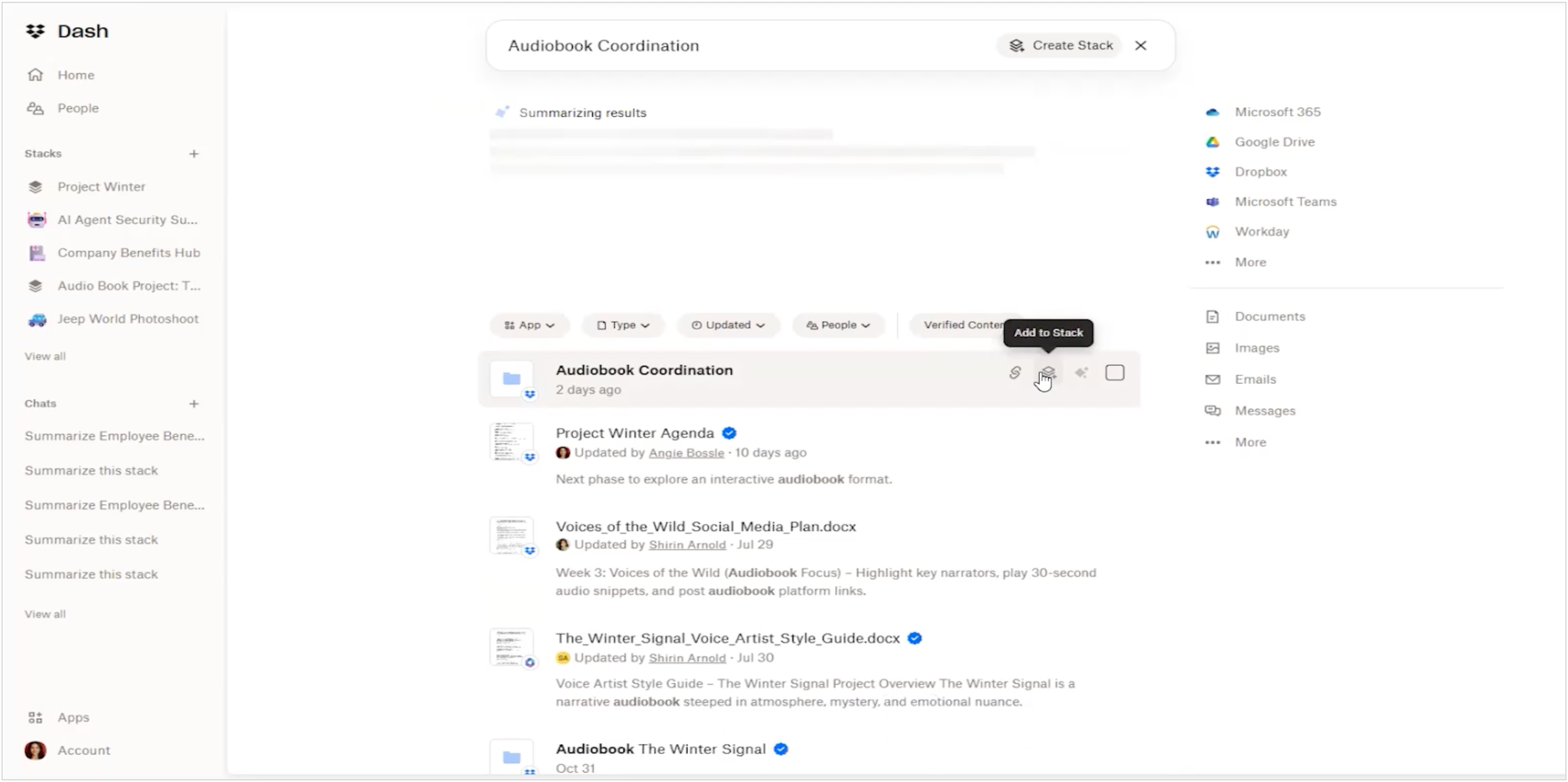The height and width of the screenshot is (782, 1568).
Task: View all stacks
Action: coord(45,356)
